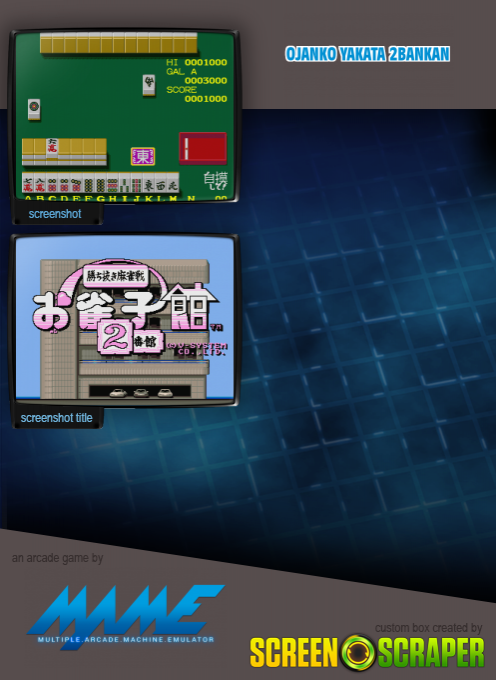Open the gameplay screenshot thumbnail
496x680 pixels.
tap(124, 116)
